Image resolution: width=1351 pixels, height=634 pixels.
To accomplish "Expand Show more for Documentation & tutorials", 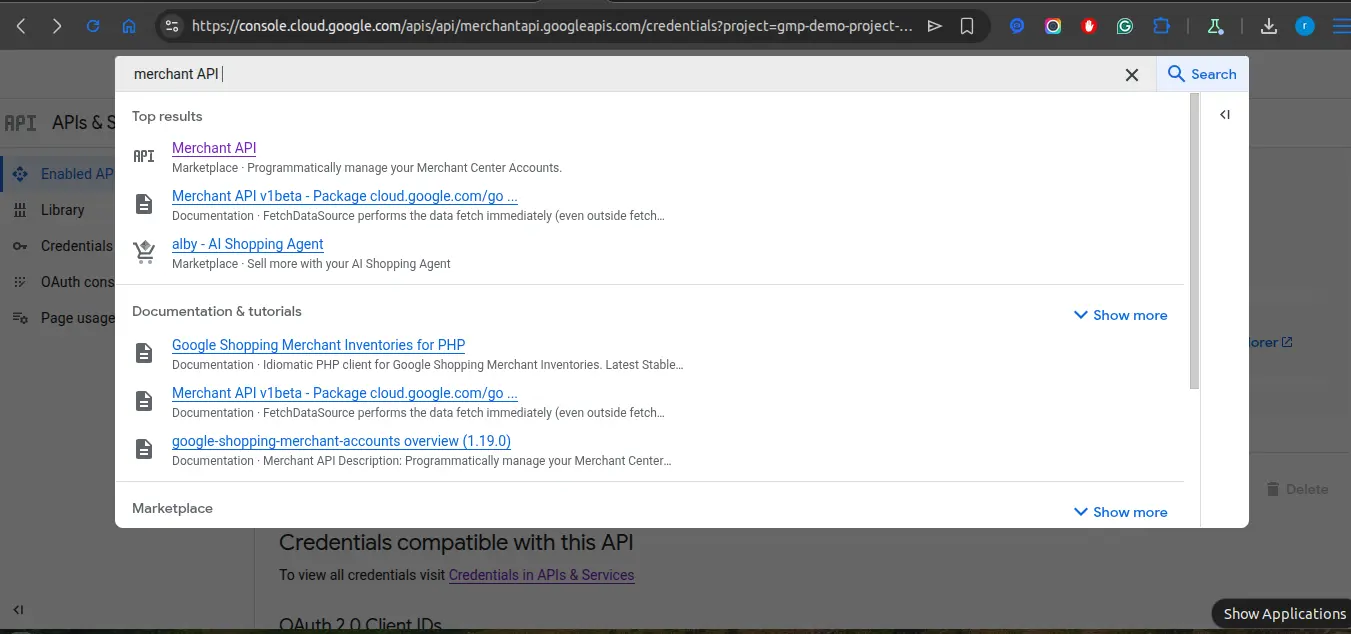I will [1120, 315].
